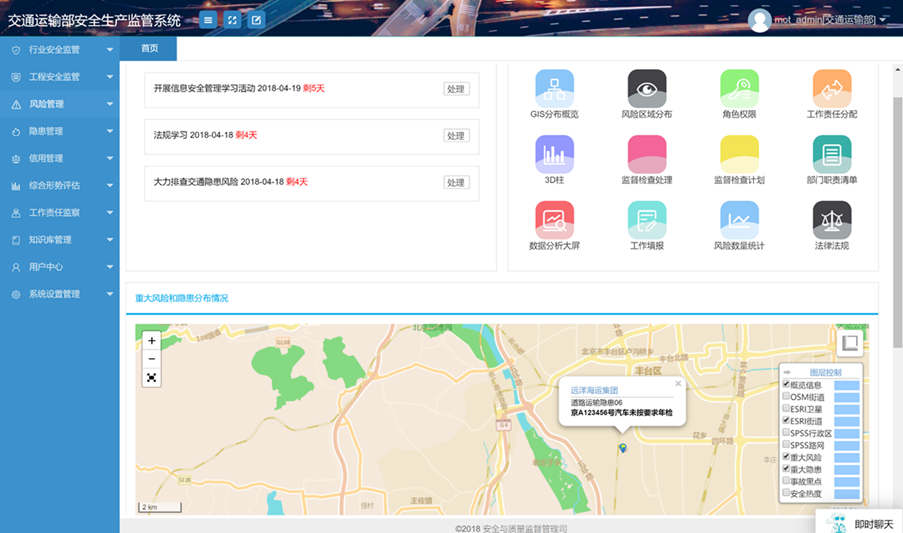Uncheck the 概览信息 layer checkbox

tap(786, 384)
